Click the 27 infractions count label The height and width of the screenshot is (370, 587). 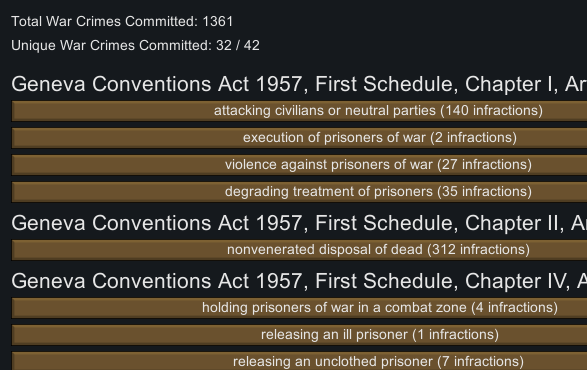(484, 165)
